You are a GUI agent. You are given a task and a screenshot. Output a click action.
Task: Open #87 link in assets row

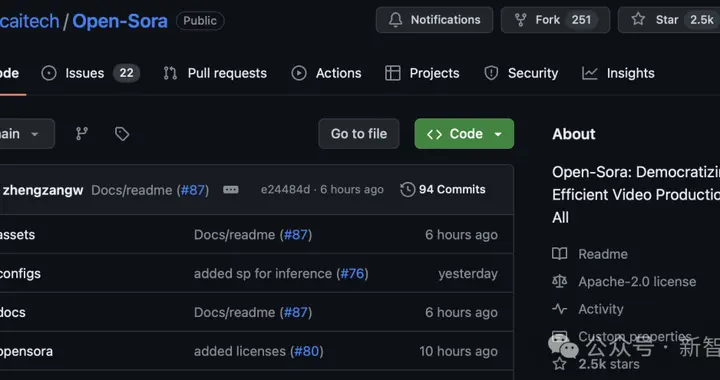coord(296,235)
